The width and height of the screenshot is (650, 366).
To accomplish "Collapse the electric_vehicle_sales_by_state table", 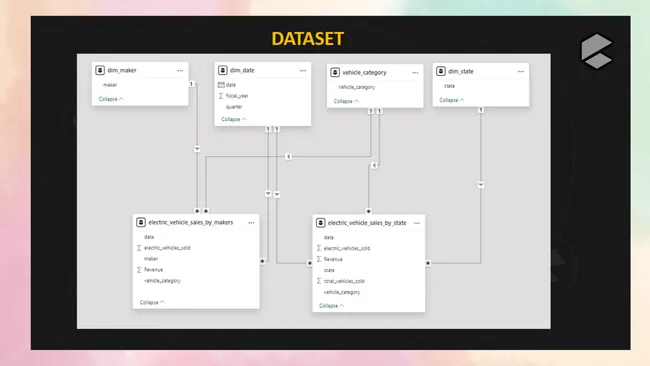I will pyautogui.click(x=331, y=305).
